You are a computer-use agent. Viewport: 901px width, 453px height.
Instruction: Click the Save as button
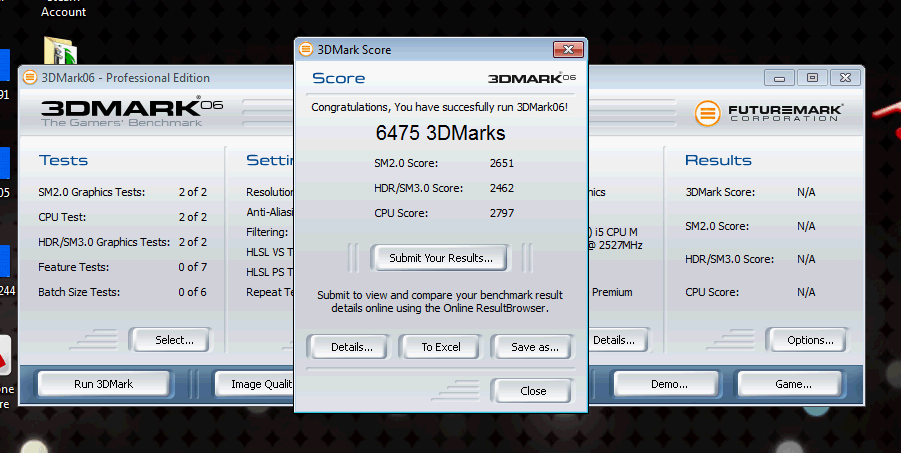(534, 347)
